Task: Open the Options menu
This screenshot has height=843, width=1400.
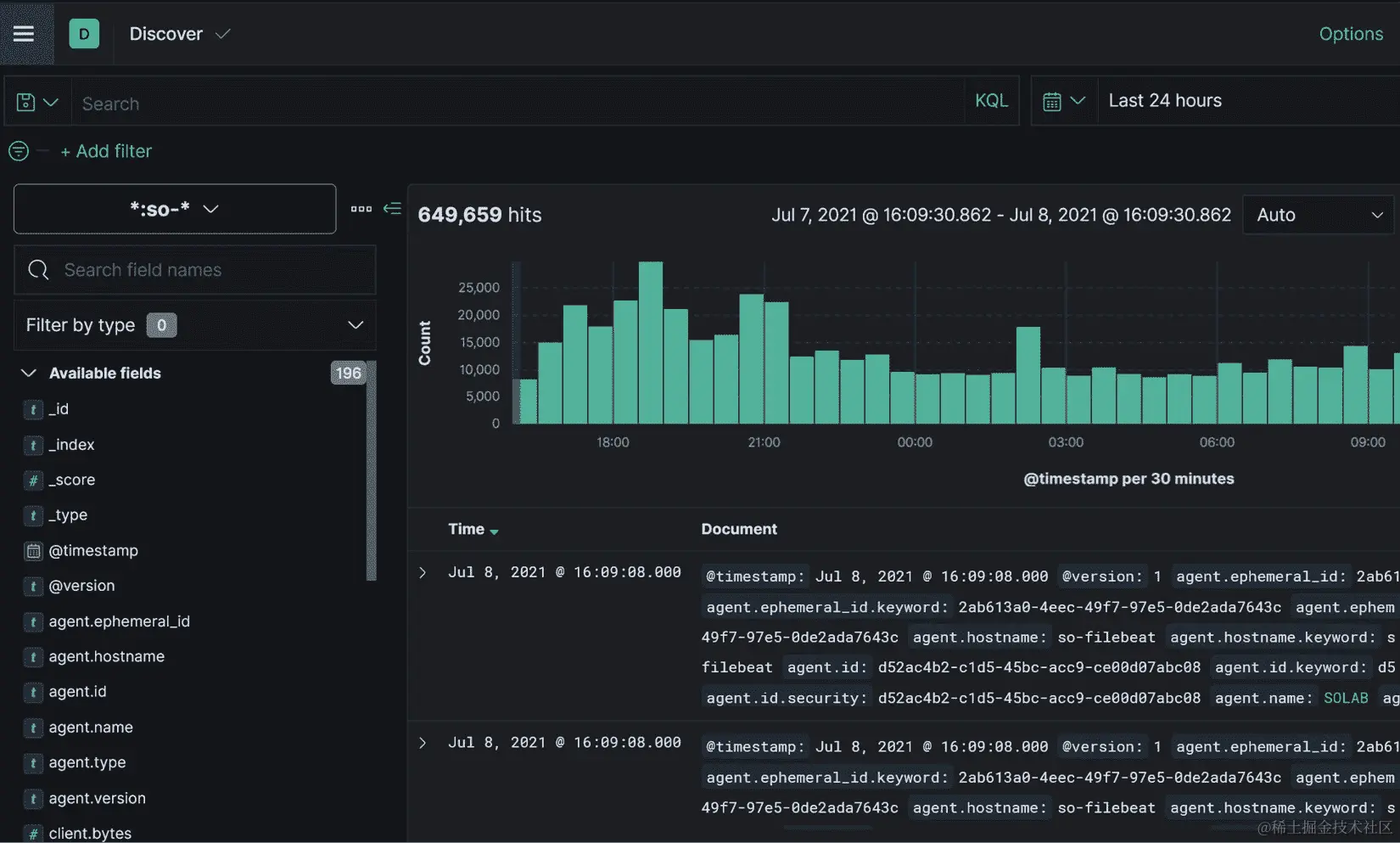Action: [x=1351, y=34]
